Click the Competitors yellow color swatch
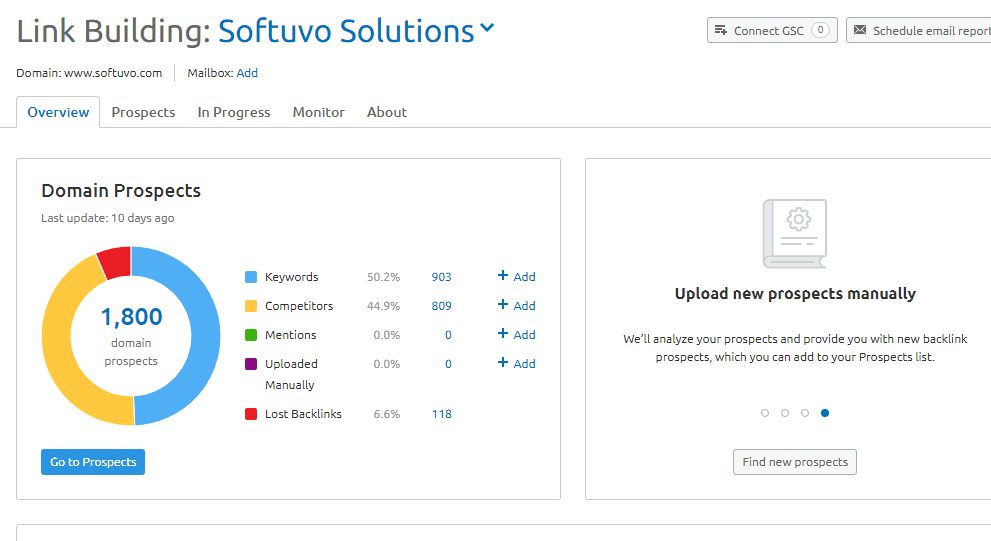This screenshot has height=541, width=991. [x=251, y=306]
